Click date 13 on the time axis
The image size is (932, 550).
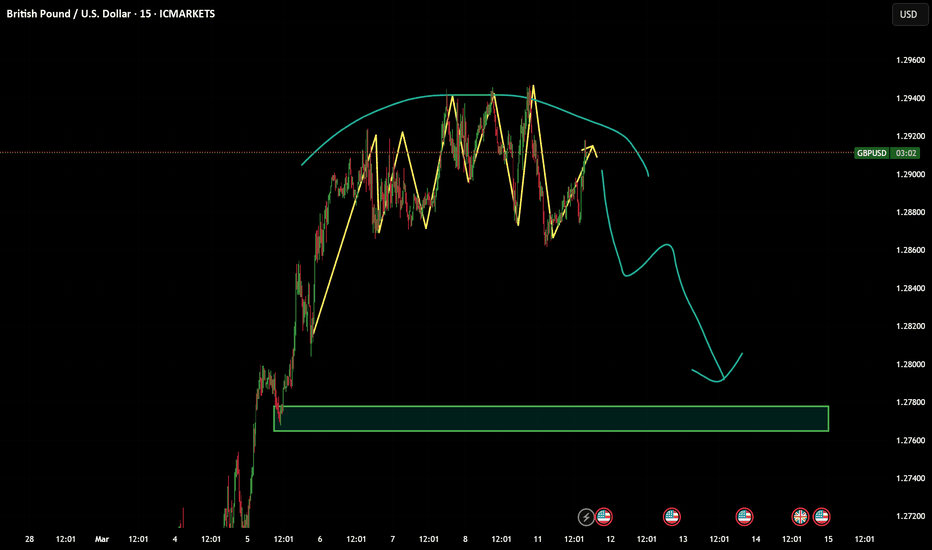pos(683,539)
